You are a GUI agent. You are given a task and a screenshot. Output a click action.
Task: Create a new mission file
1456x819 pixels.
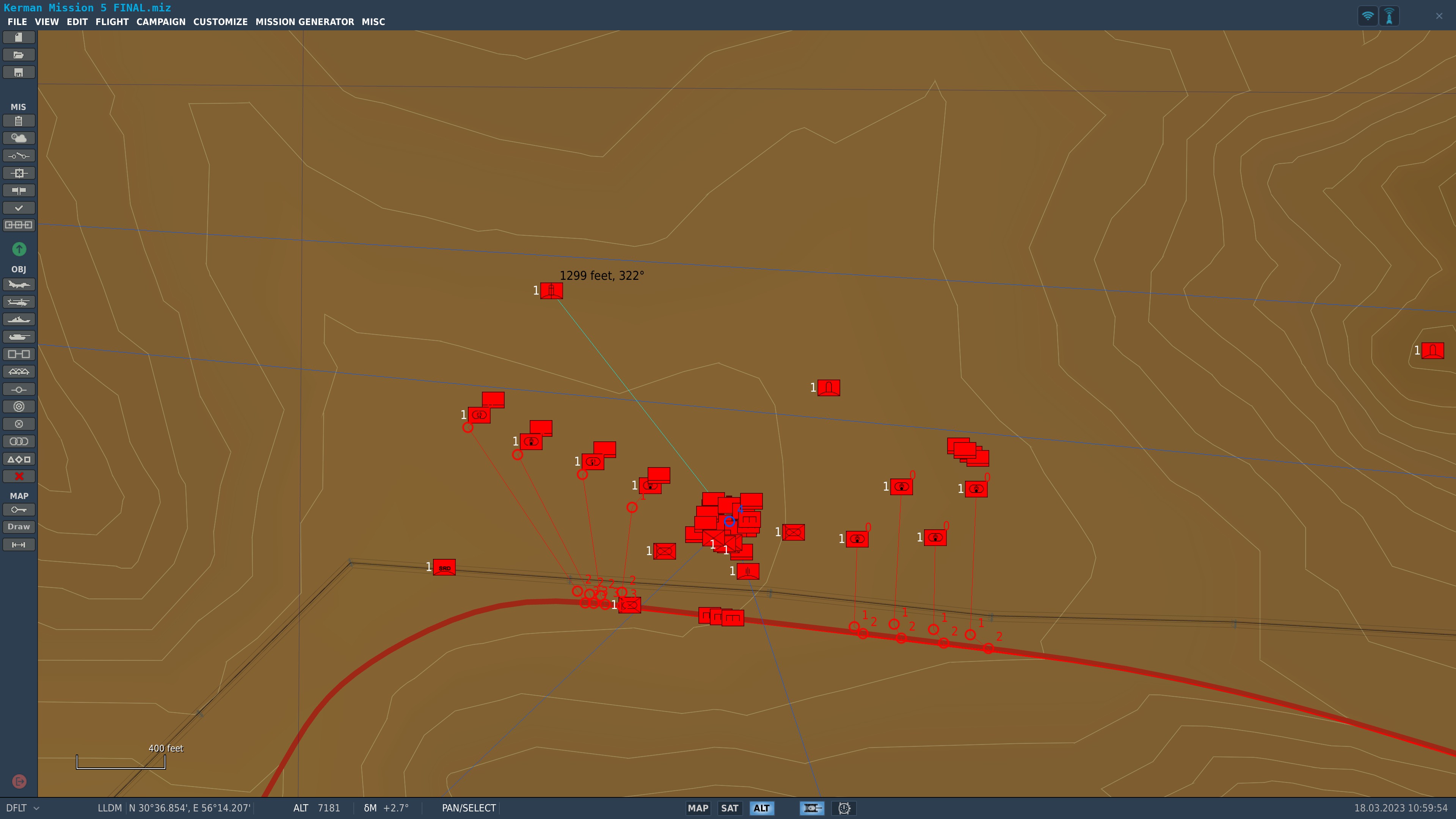point(19,37)
